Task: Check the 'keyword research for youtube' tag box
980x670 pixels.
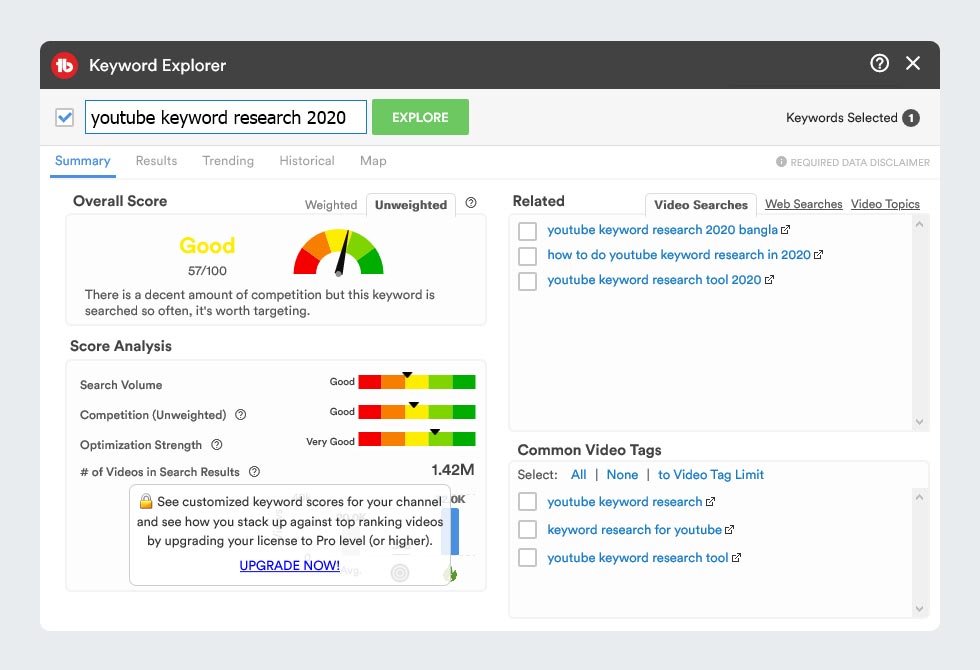Action: coord(528,530)
